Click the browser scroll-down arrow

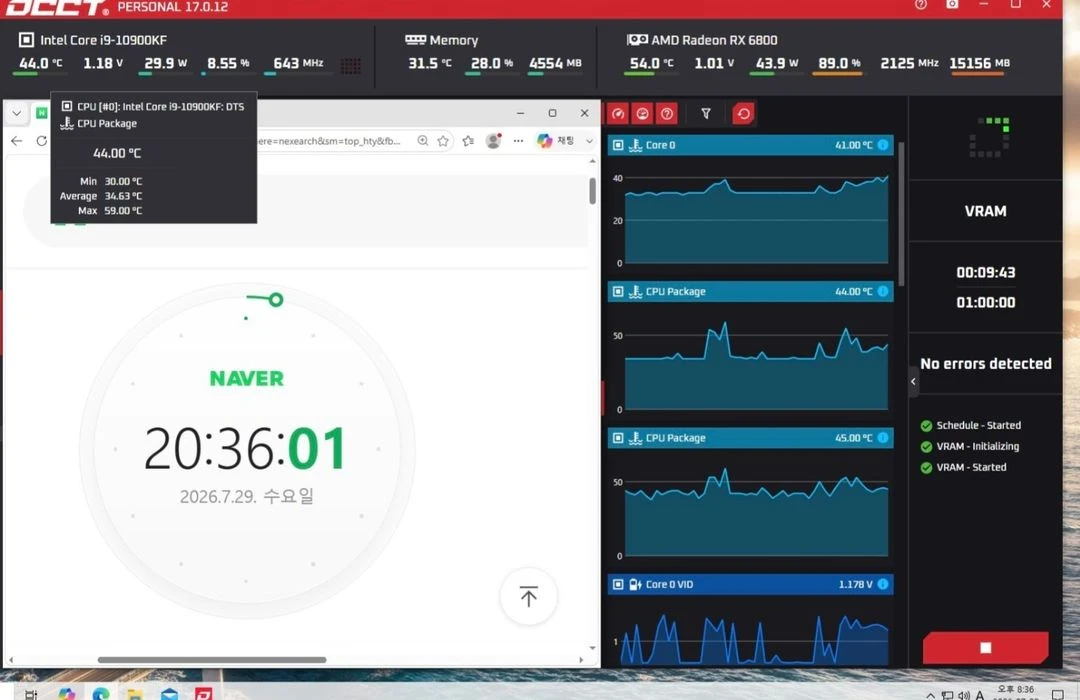(592, 648)
